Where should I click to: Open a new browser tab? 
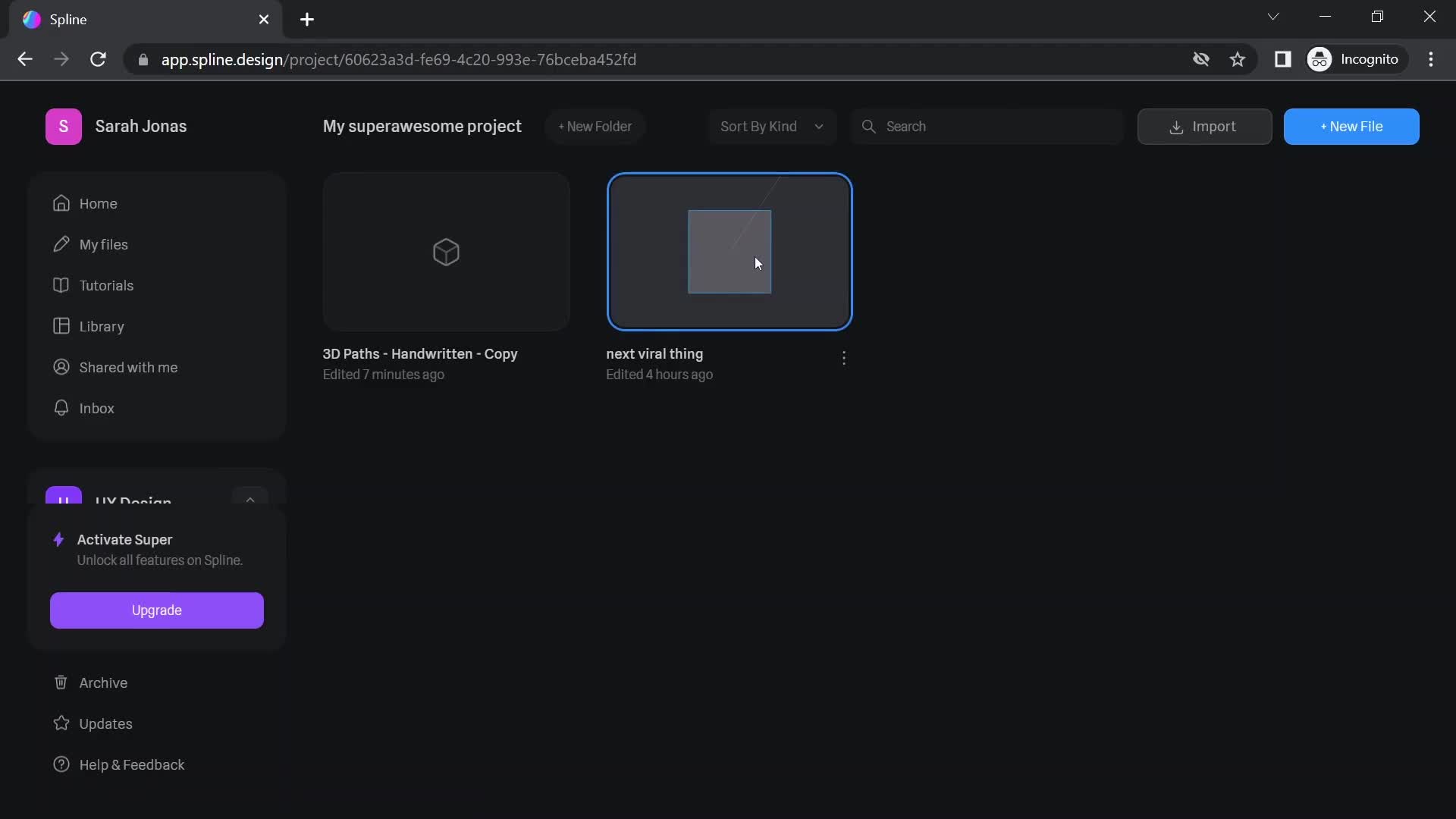[307, 20]
